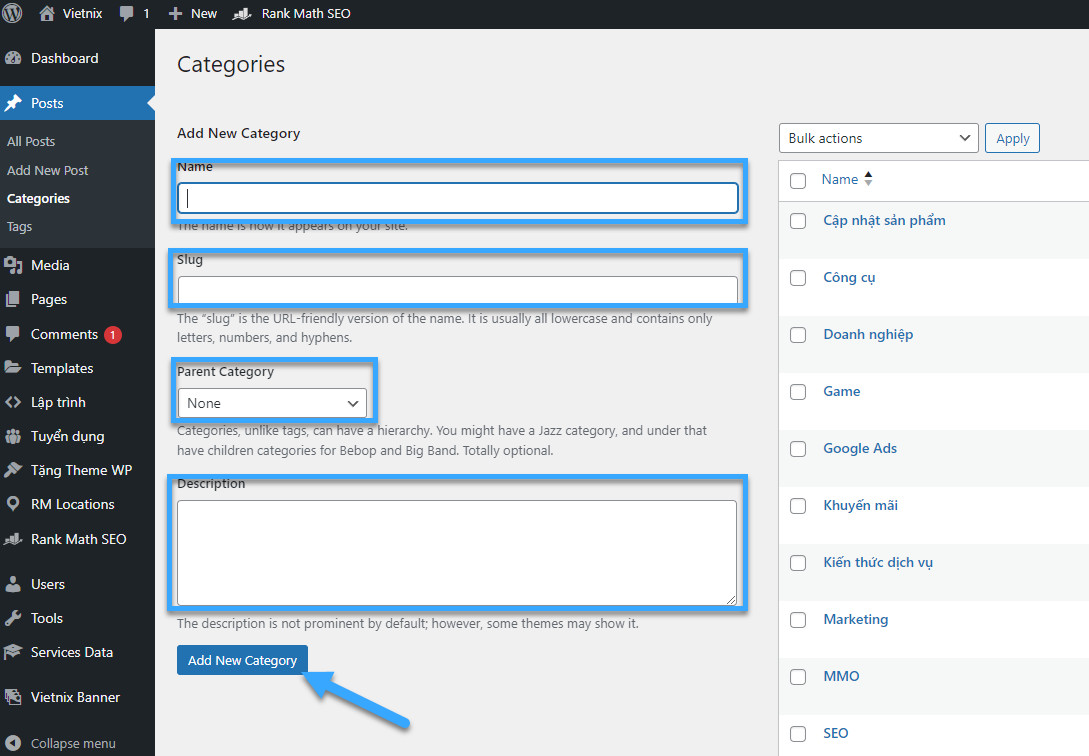The height and width of the screenshot is (756, 1089).
Task: Open the Parent Category dropdown
Action: click(272, 403)
